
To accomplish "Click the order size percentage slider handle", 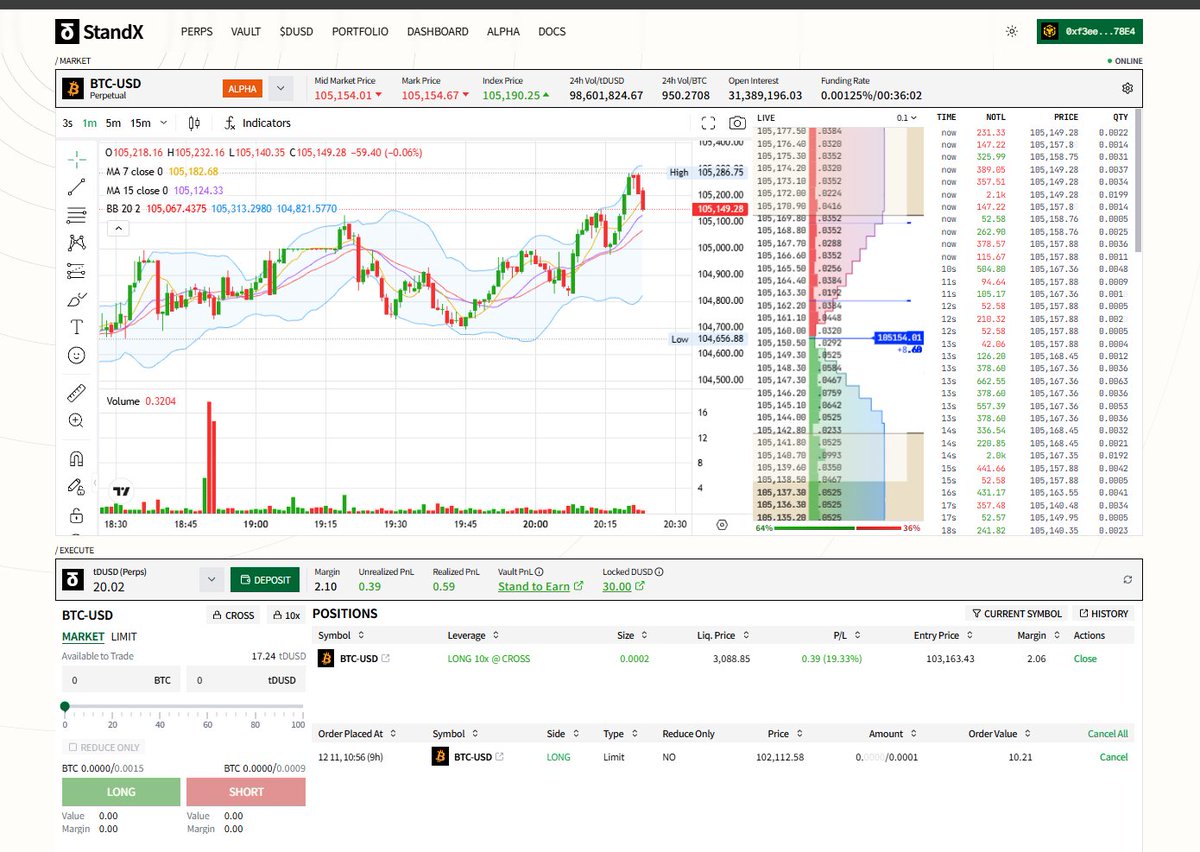I will (65, 706).
